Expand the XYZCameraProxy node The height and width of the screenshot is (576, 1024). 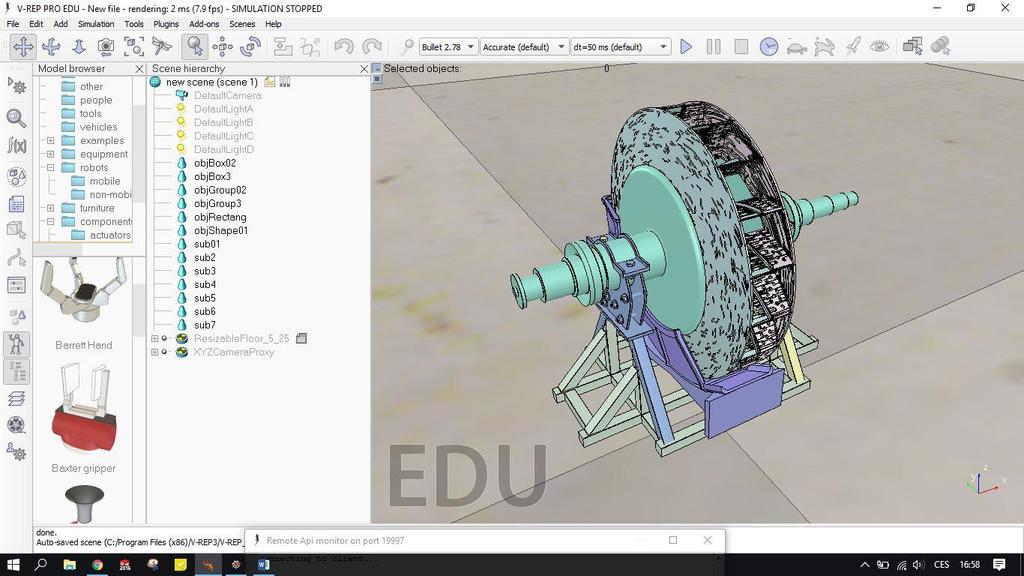coord(155,352)
